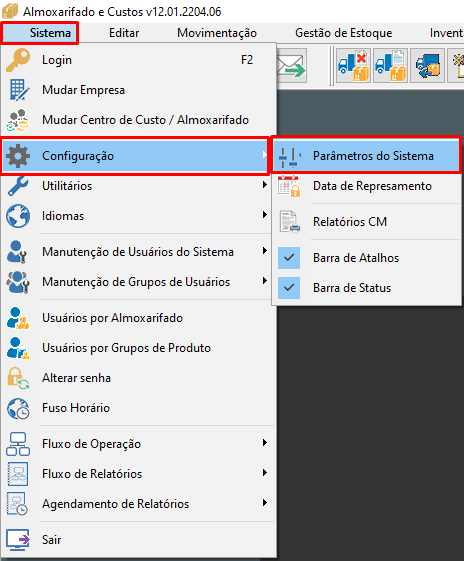464x561 pixels.
Task: Select Usuários por Almoxarifado entry
Action: click(x=138, y=318)
